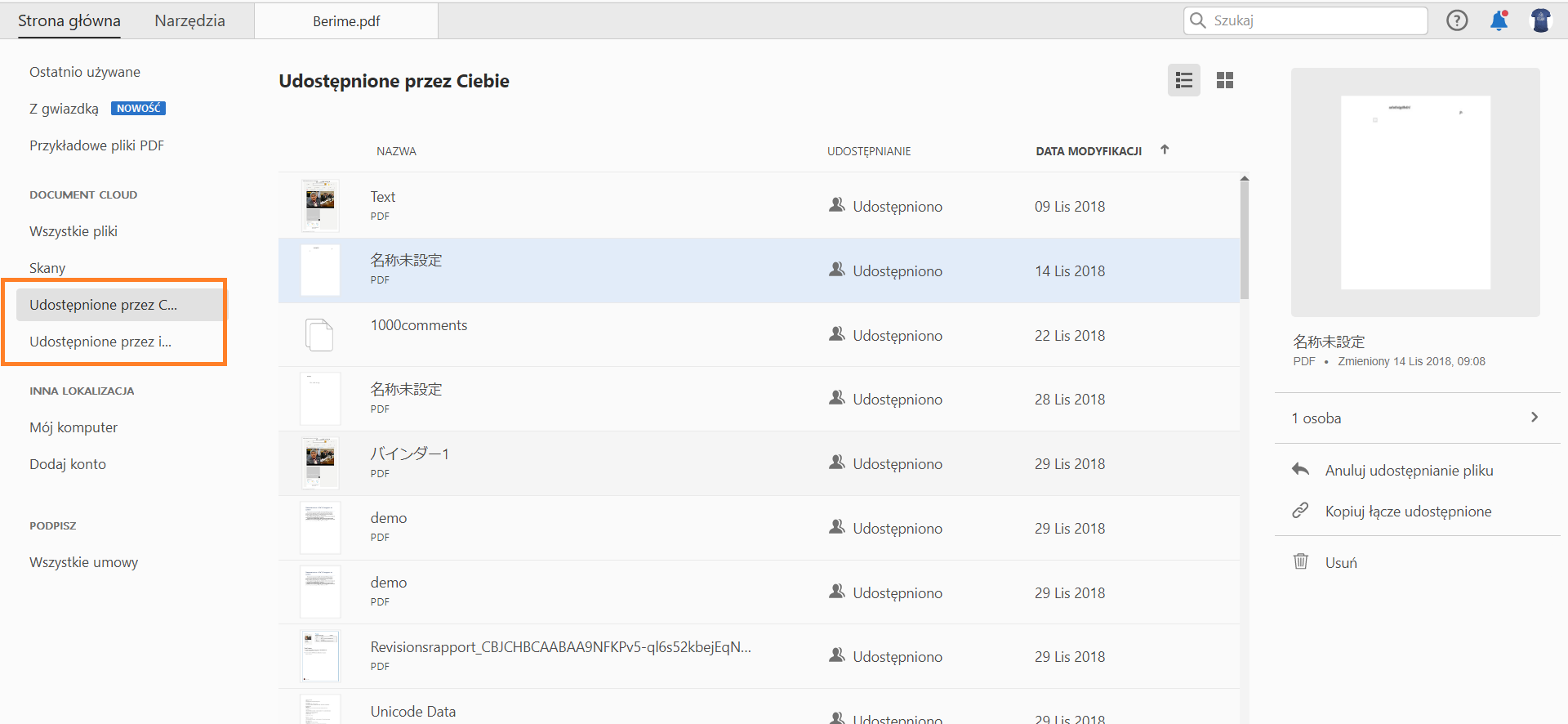Open the Berime.pdf document tab

pyautogui.click(x=346, y=21)
